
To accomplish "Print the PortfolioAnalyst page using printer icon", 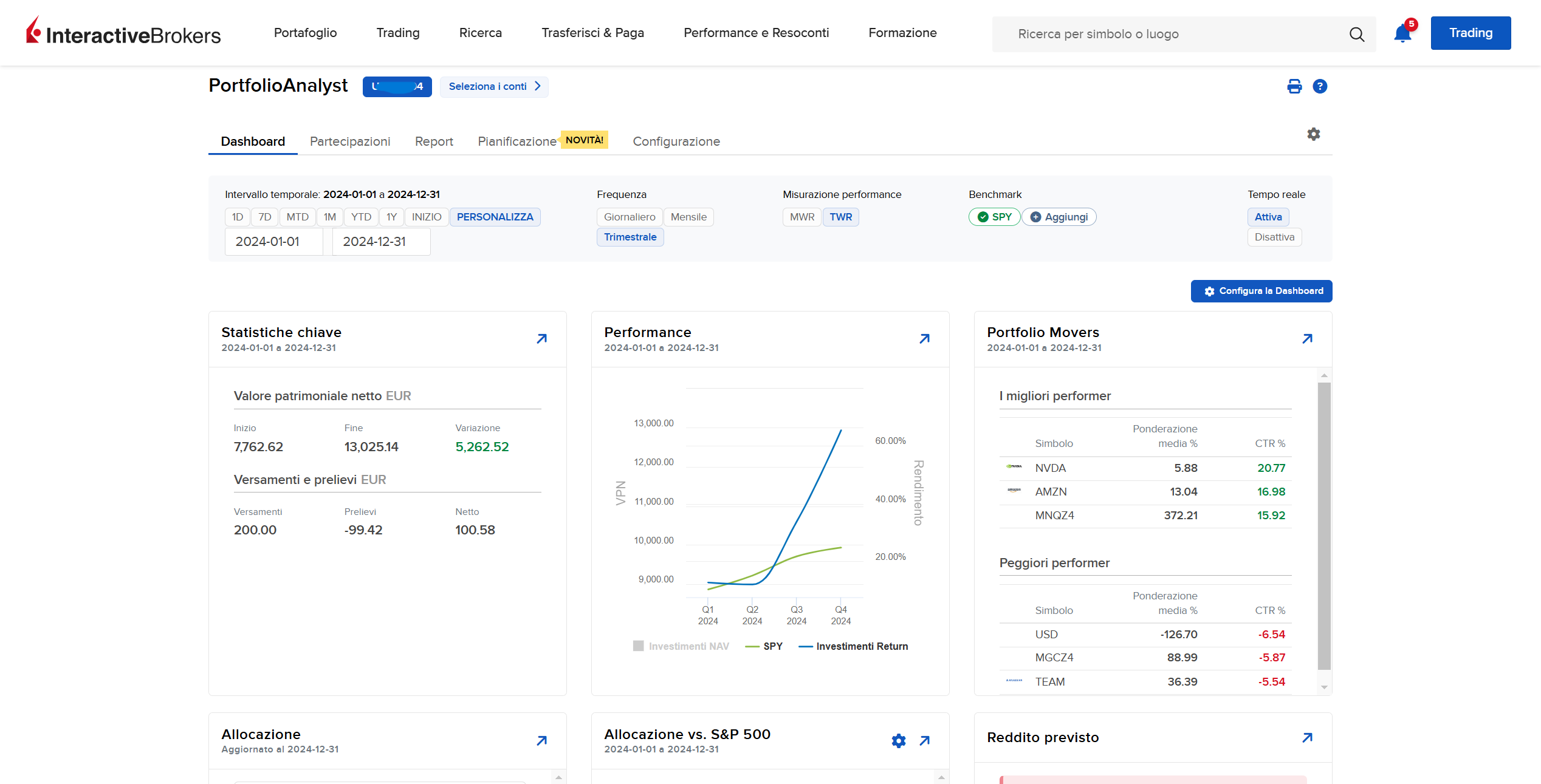I will tap(1294, 86).
